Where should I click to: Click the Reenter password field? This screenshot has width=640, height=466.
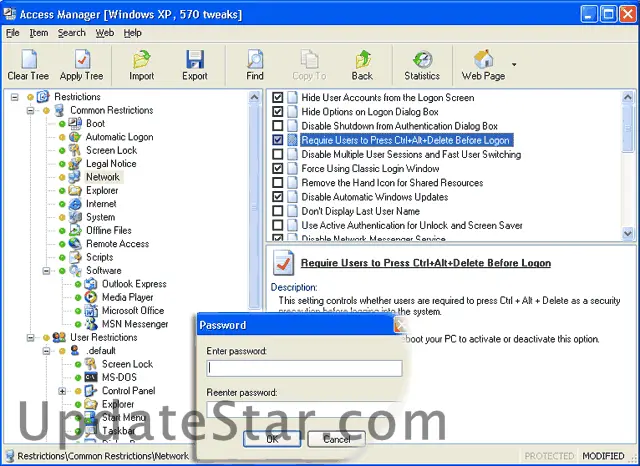tap(304, 410)
